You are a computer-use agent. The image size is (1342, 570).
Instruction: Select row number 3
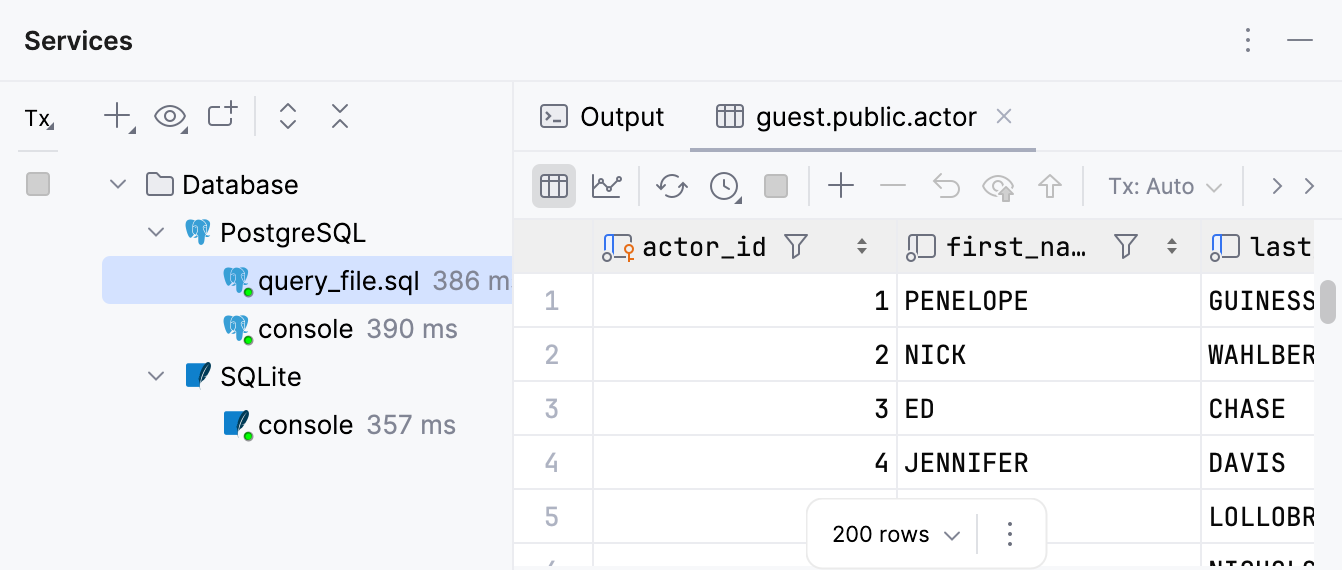click(552, 408)
